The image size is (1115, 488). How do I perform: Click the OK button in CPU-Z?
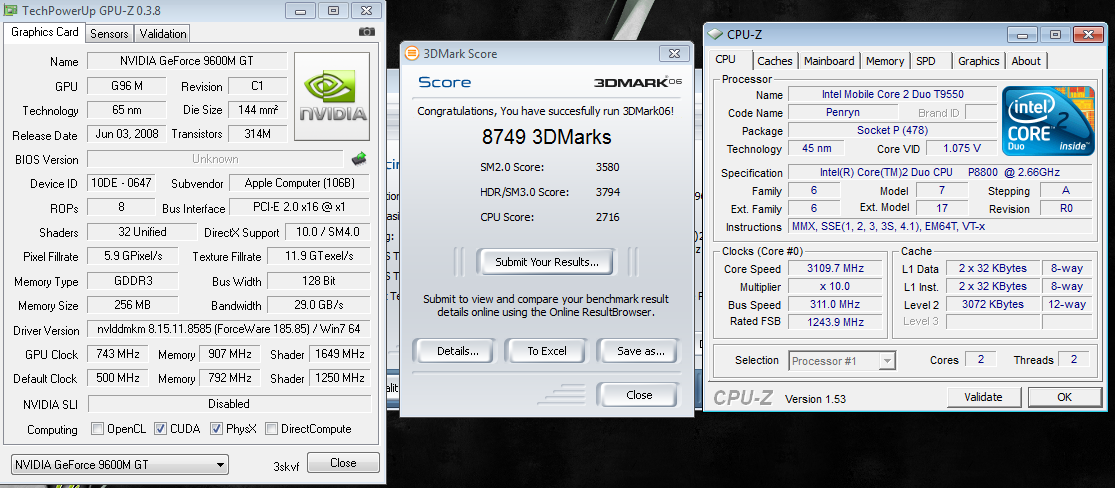pos(1065,397)
